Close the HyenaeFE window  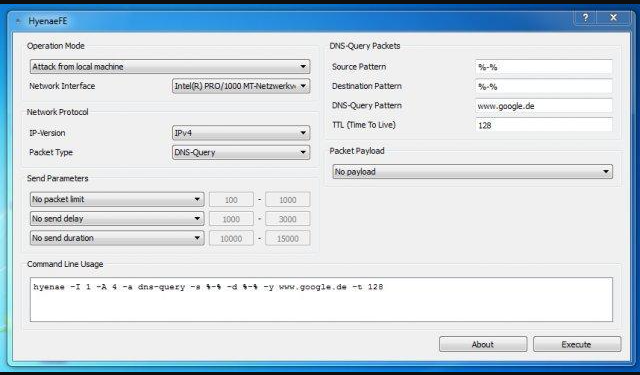click(613, 18)
